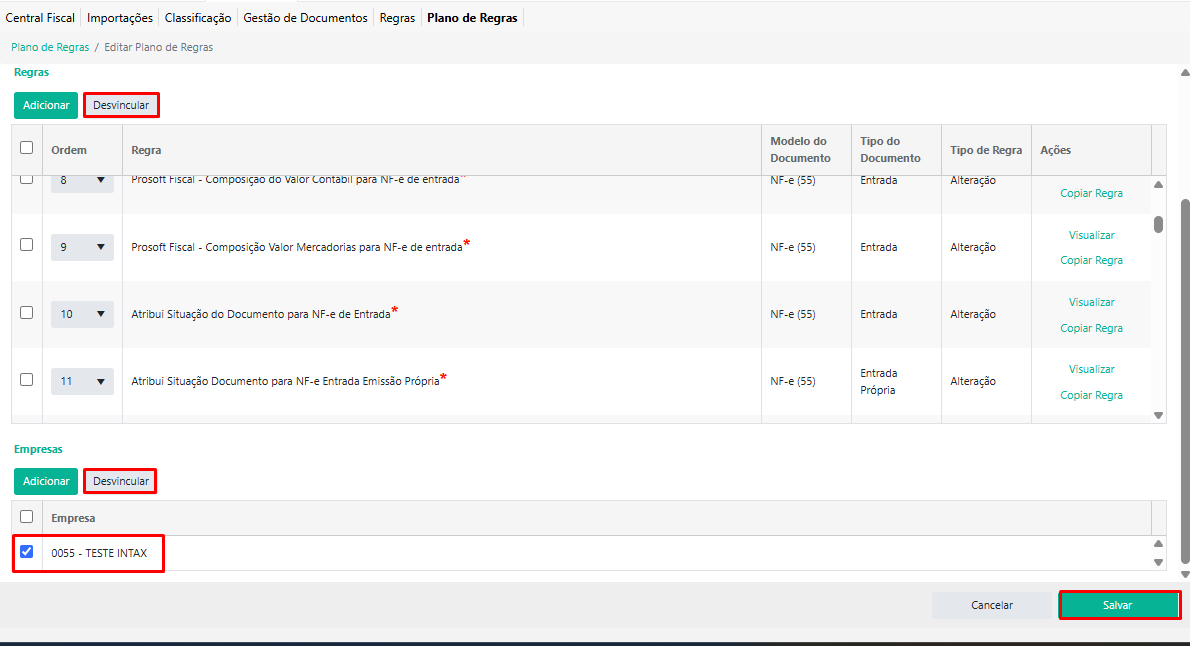Select checkbox for rule order 9

(27, 245)
